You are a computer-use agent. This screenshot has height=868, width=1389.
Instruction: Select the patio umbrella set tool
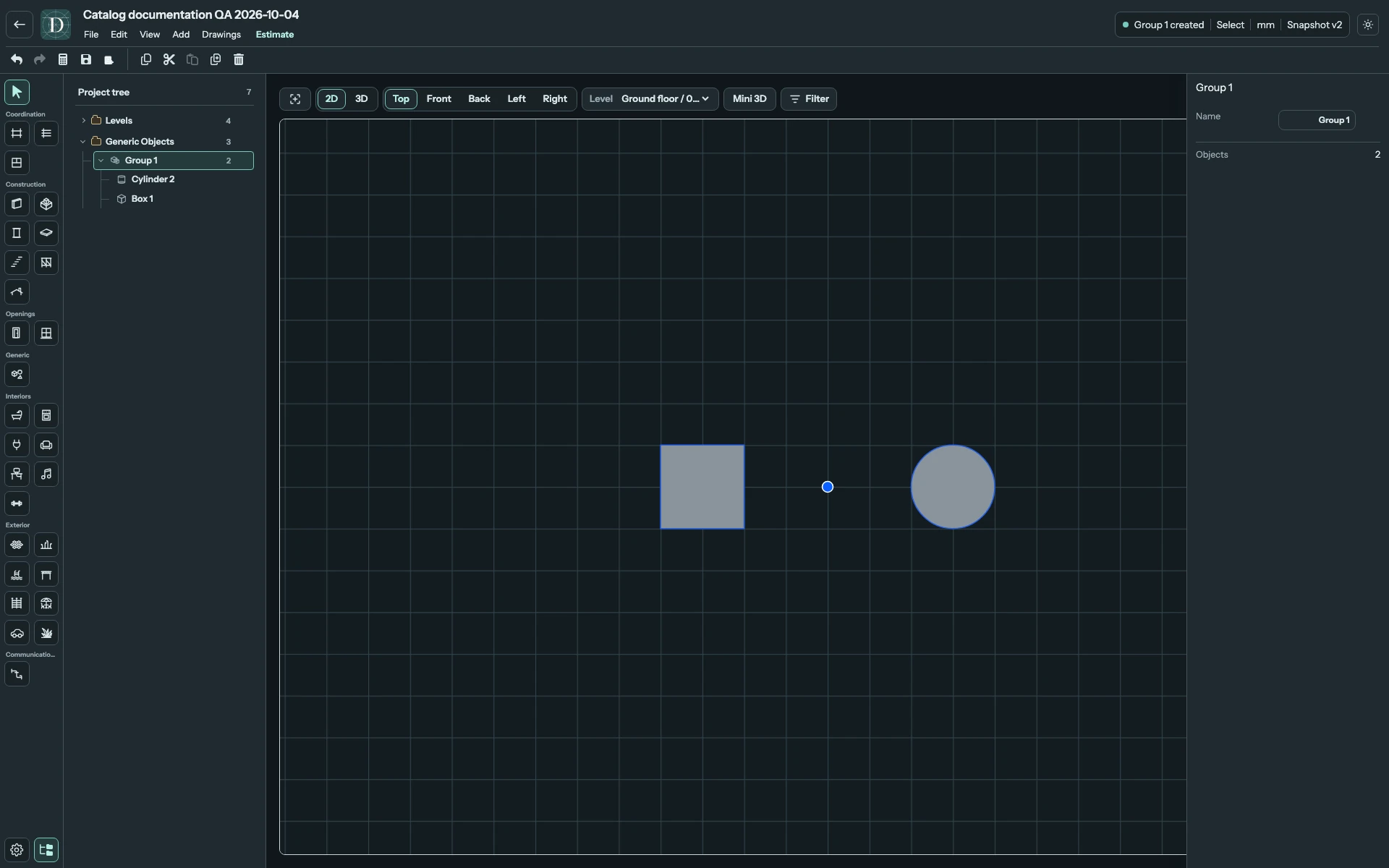(46, 603)
